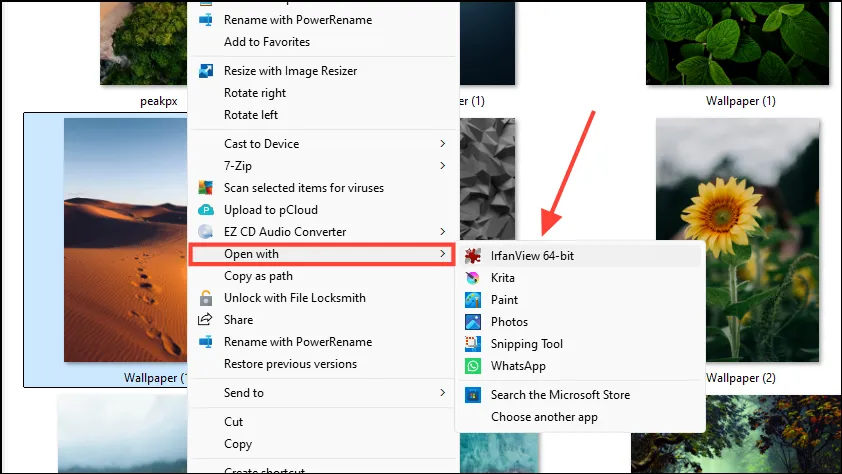Click the green WhatsApp icon
Viewport: 842px width, 474px height.
tap(473, 366)
